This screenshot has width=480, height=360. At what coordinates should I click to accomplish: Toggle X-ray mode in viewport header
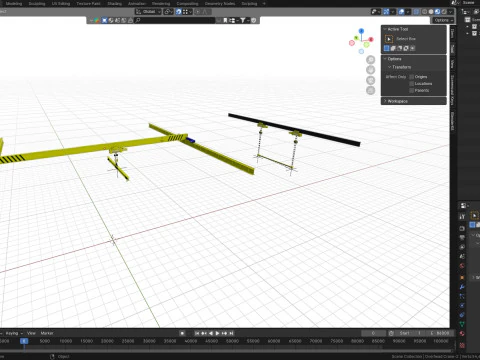pos(417,12)
